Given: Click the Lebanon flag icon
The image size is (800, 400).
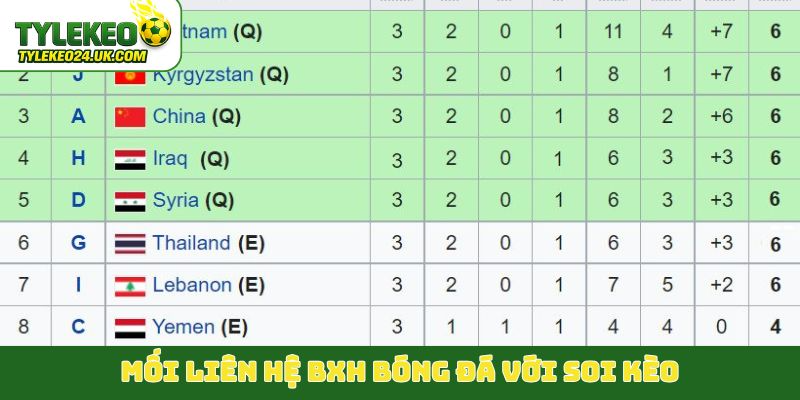Looking at the screenshot, I should click(x=130, y=286).
